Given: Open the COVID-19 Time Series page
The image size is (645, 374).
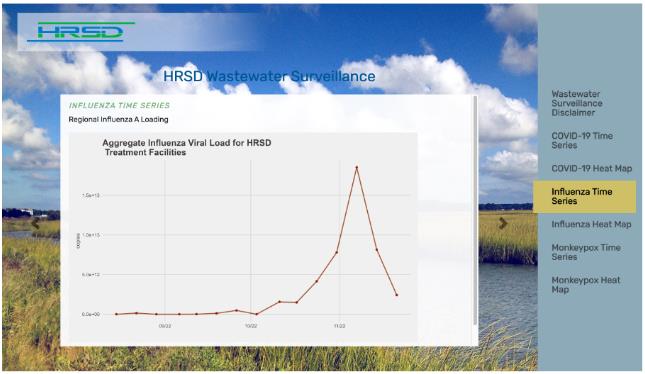Looking at the screenshot, I should (582, 140).
